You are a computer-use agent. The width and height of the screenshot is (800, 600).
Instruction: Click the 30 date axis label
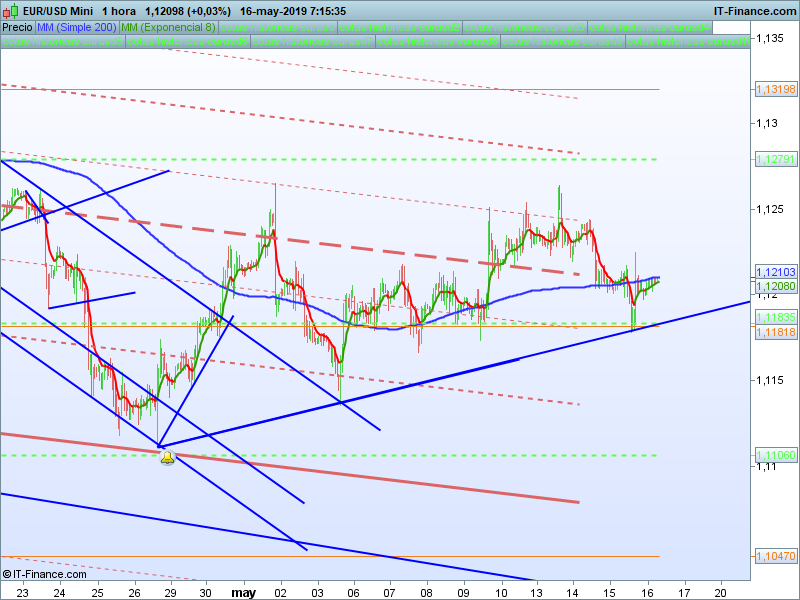[x=206, y=592]
